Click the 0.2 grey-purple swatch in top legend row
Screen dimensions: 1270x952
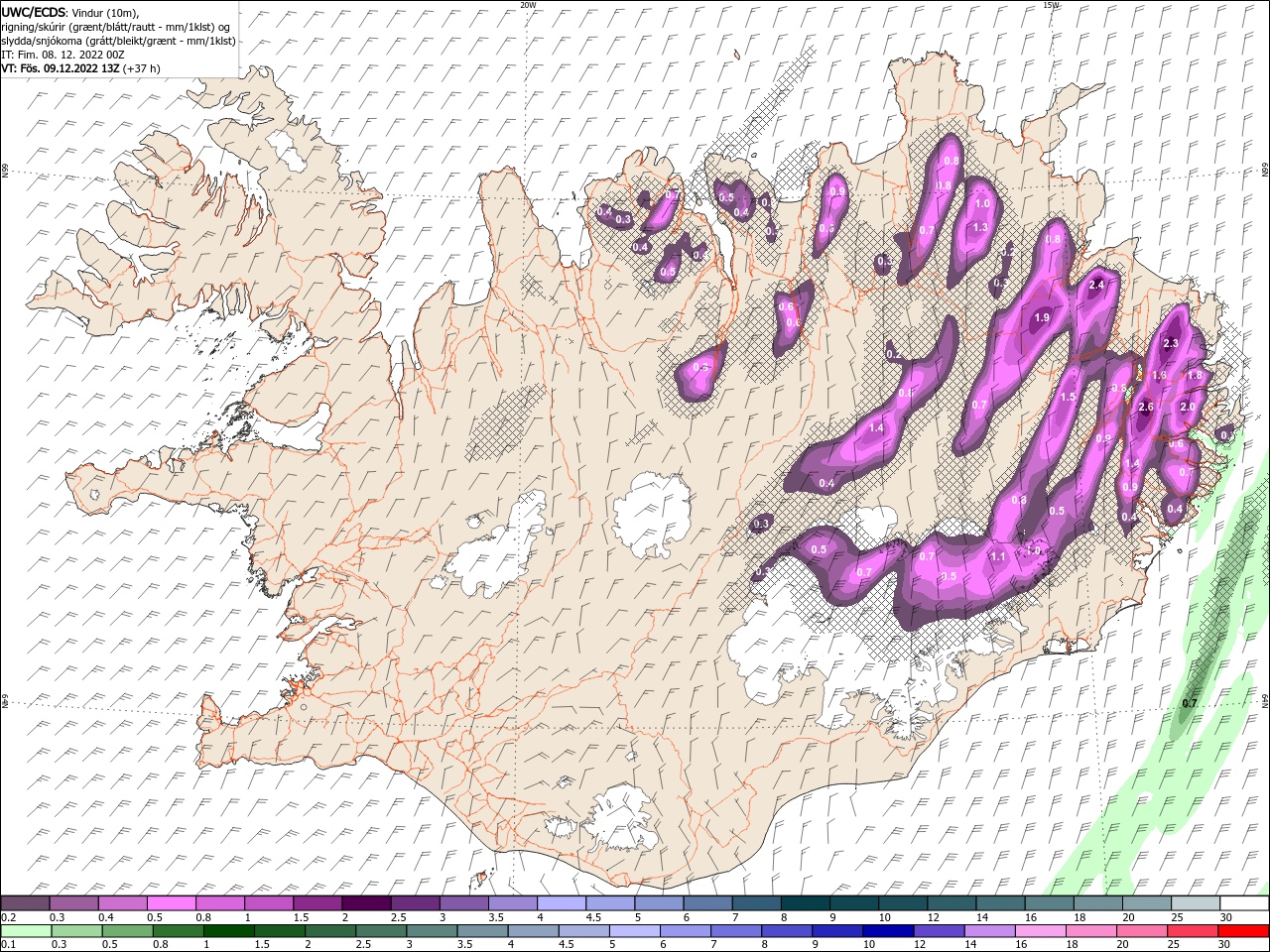pos(25,903)
